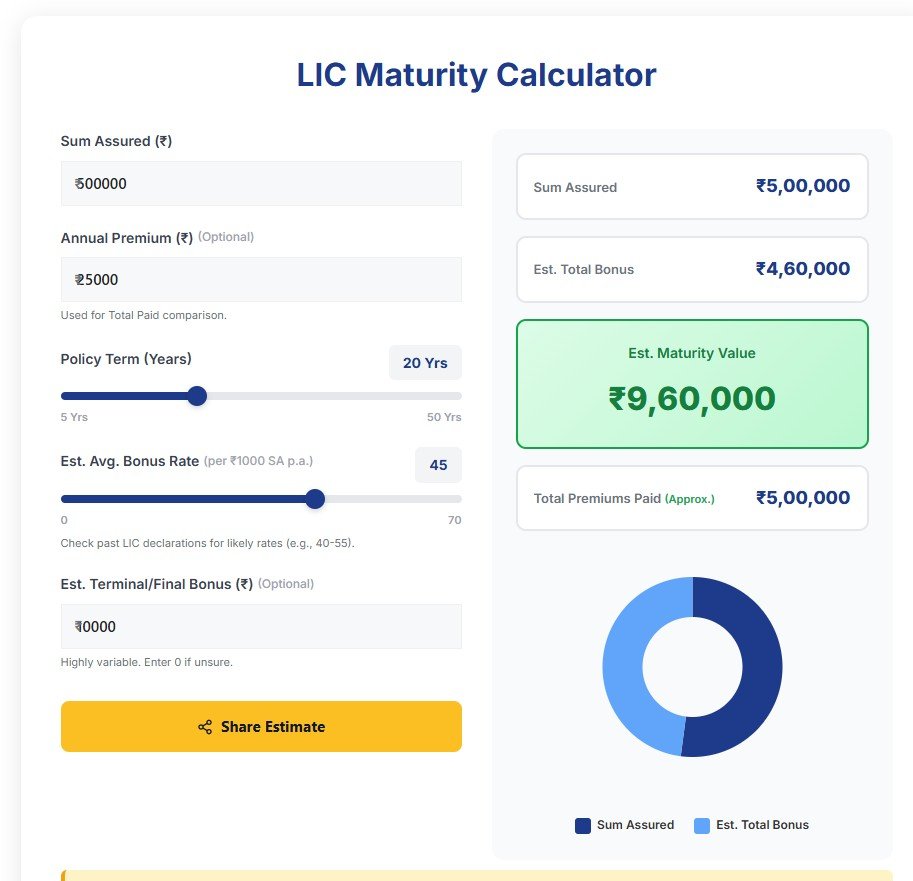This screenshot has height=881, width=913.
Task: Click the Annual Premium input field
Action: 260,279
